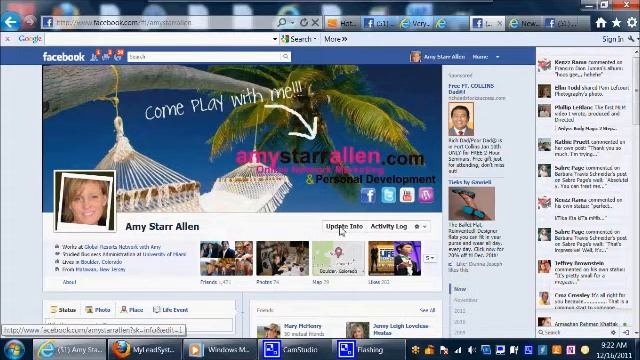
Task: Select the Place tab in the composer
Action: [x=132, y=310]
